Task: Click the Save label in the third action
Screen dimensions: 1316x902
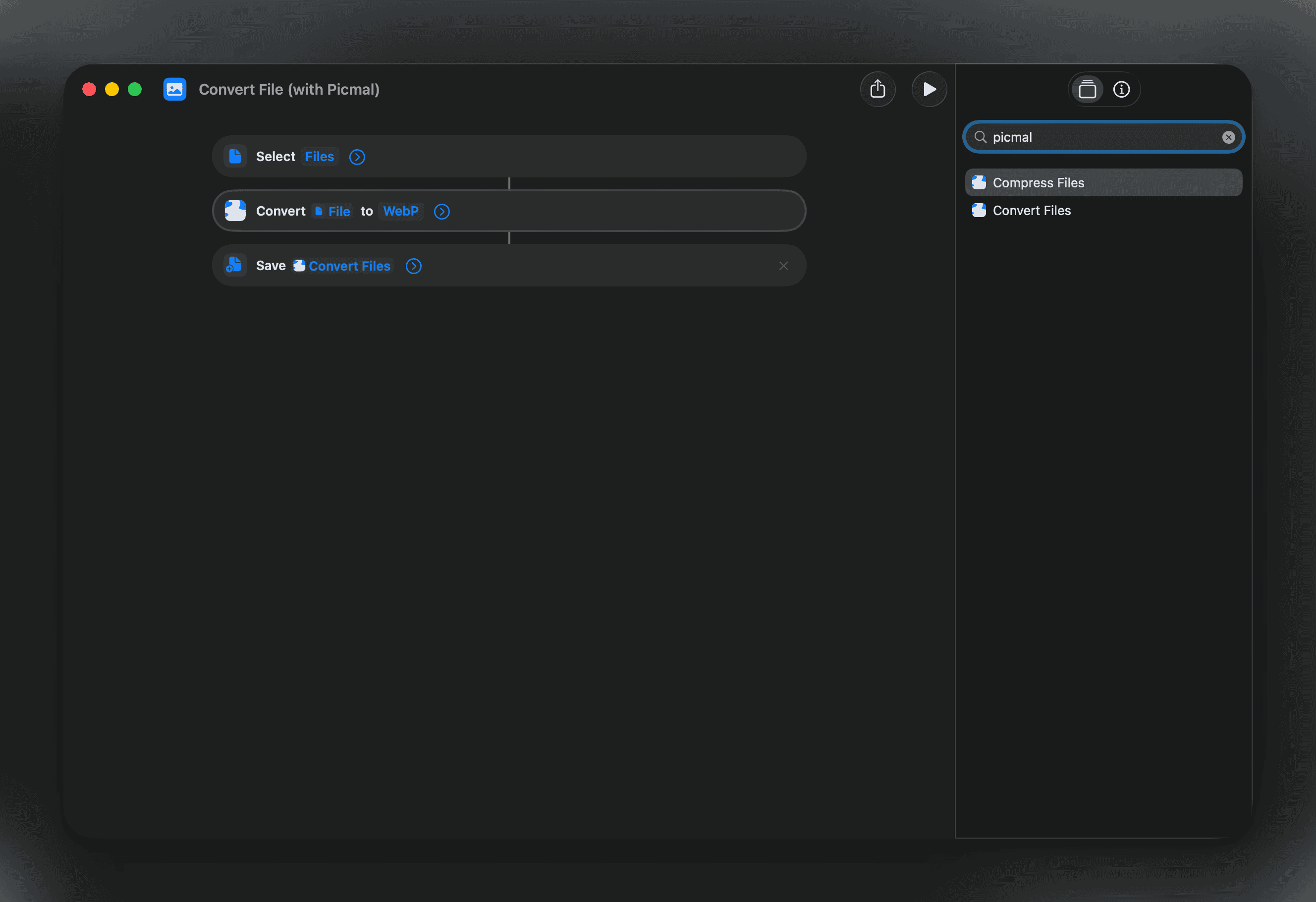Action: pos(271,265)
